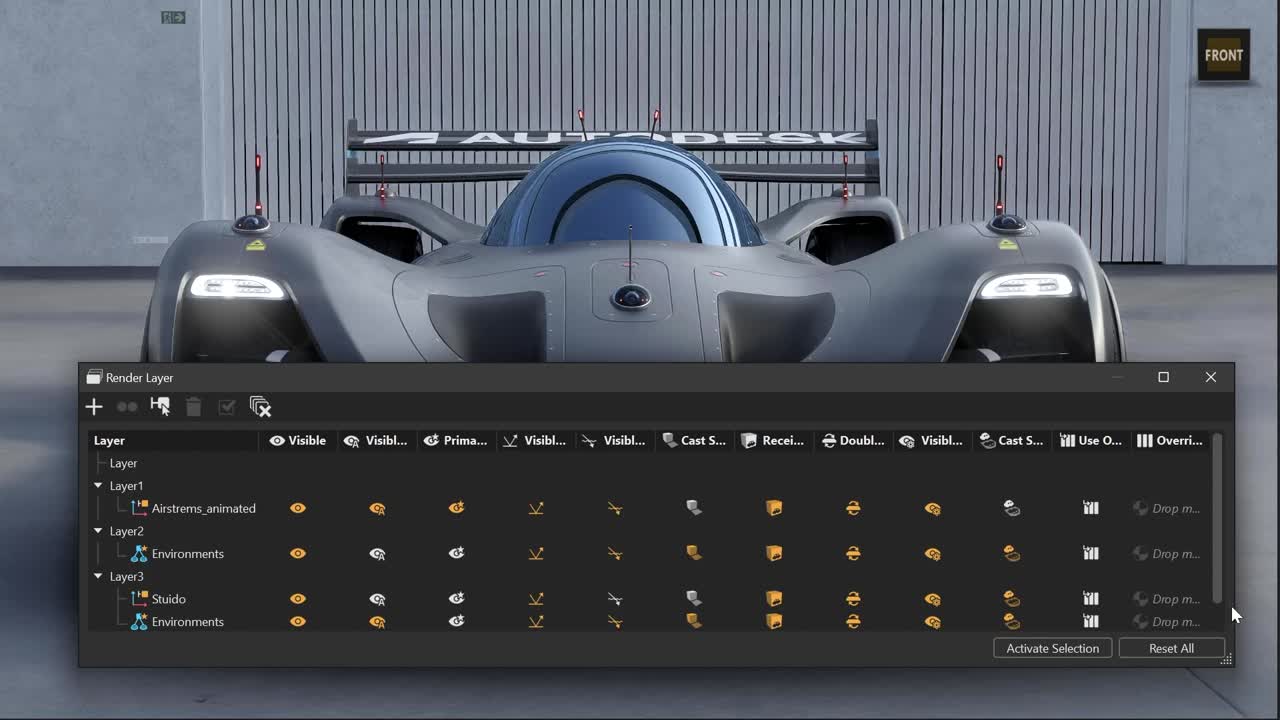Toggle Doubl... sided icon for Layer3's Environments

(853, 621)
